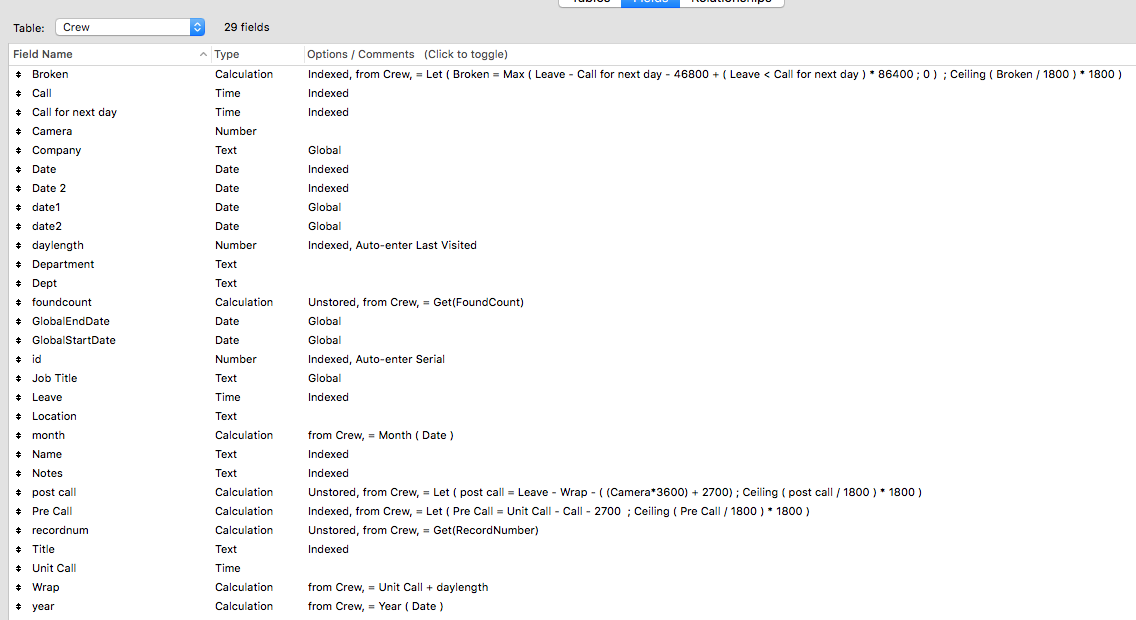Image resolution: width=1136 pixels, height=620 pixels.
Task: Select the GlobalStartDate field row
Action: click(x=572, y=340)
